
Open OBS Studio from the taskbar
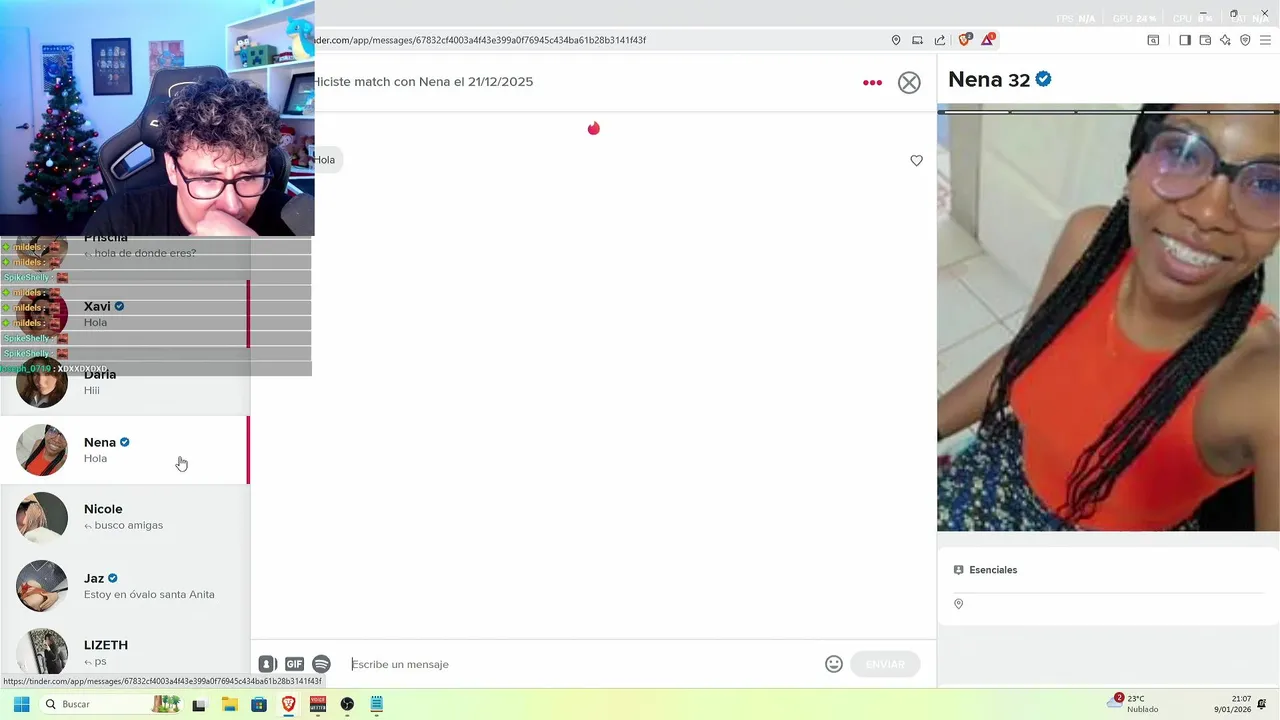347,704
